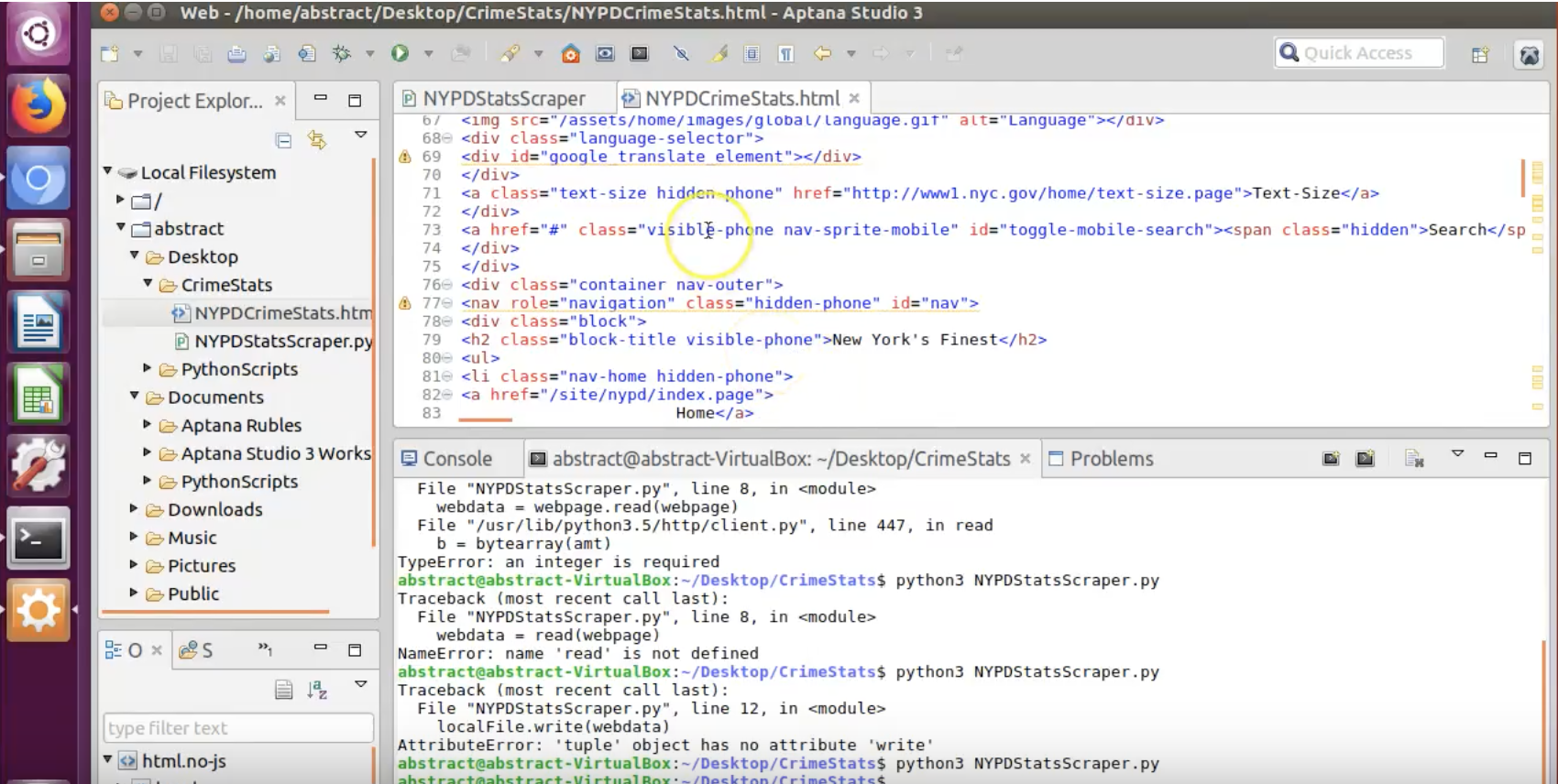Collapse the Desktop folder

click(135, 256)
